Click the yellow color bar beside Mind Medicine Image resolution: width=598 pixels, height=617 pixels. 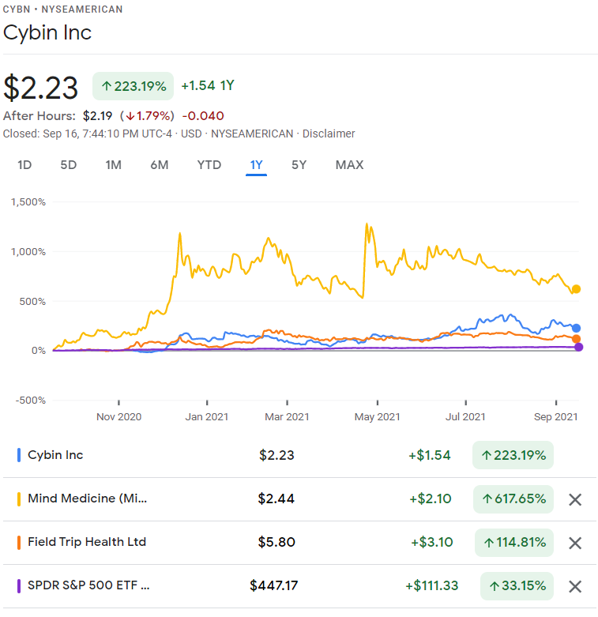click(19, 499)
